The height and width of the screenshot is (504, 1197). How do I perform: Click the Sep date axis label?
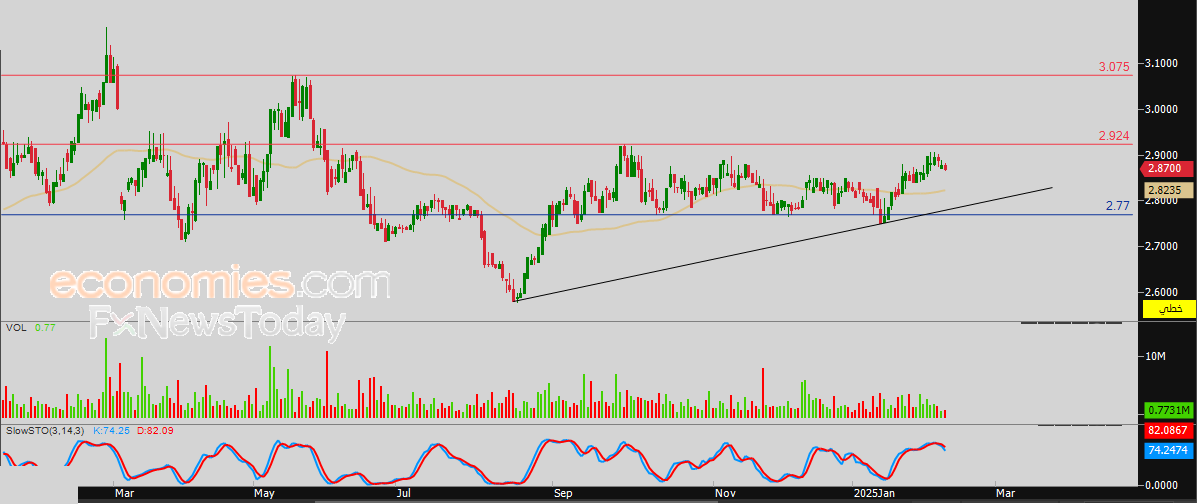[x=563, y=494]
